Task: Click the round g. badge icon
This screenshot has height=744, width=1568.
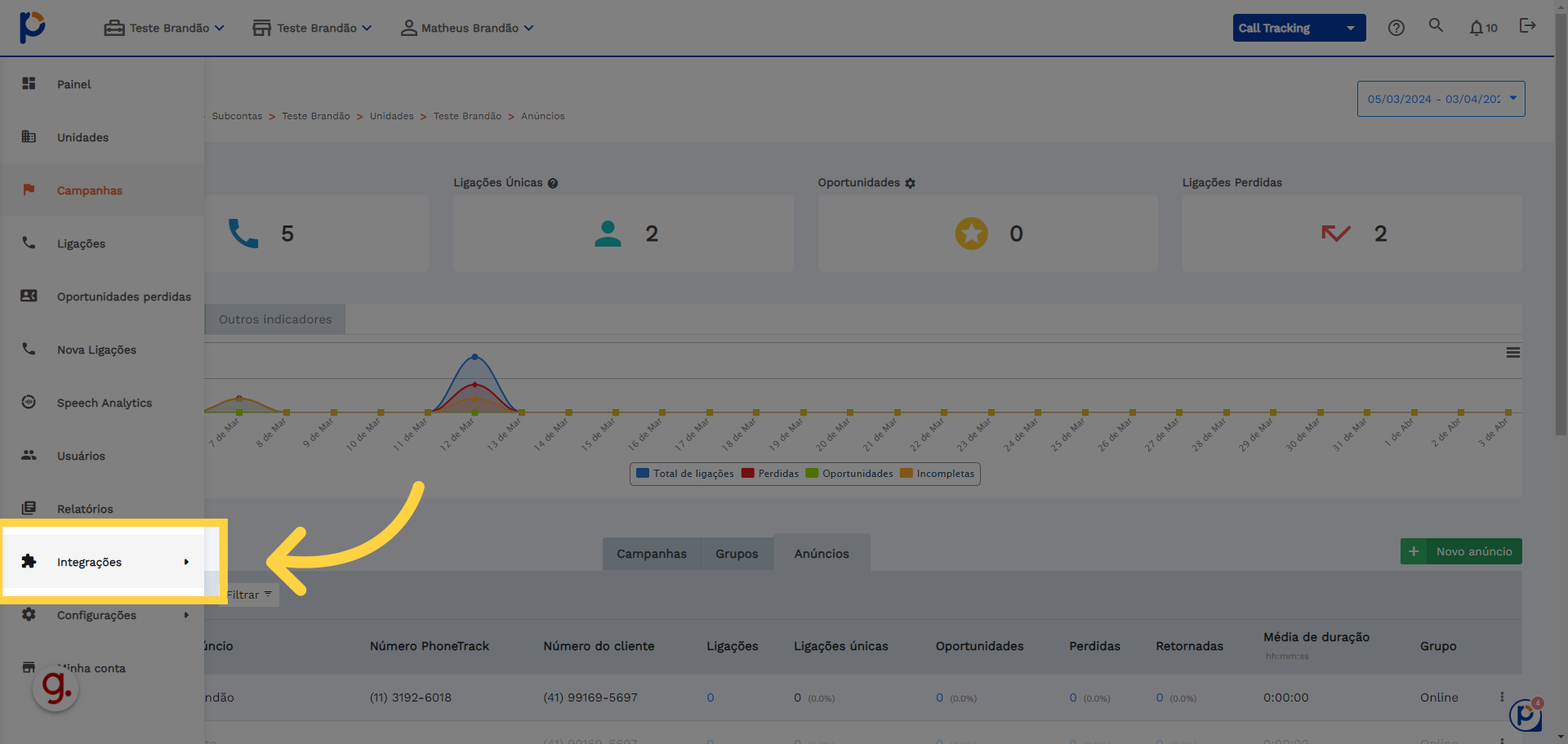Action: click(56, 688)
